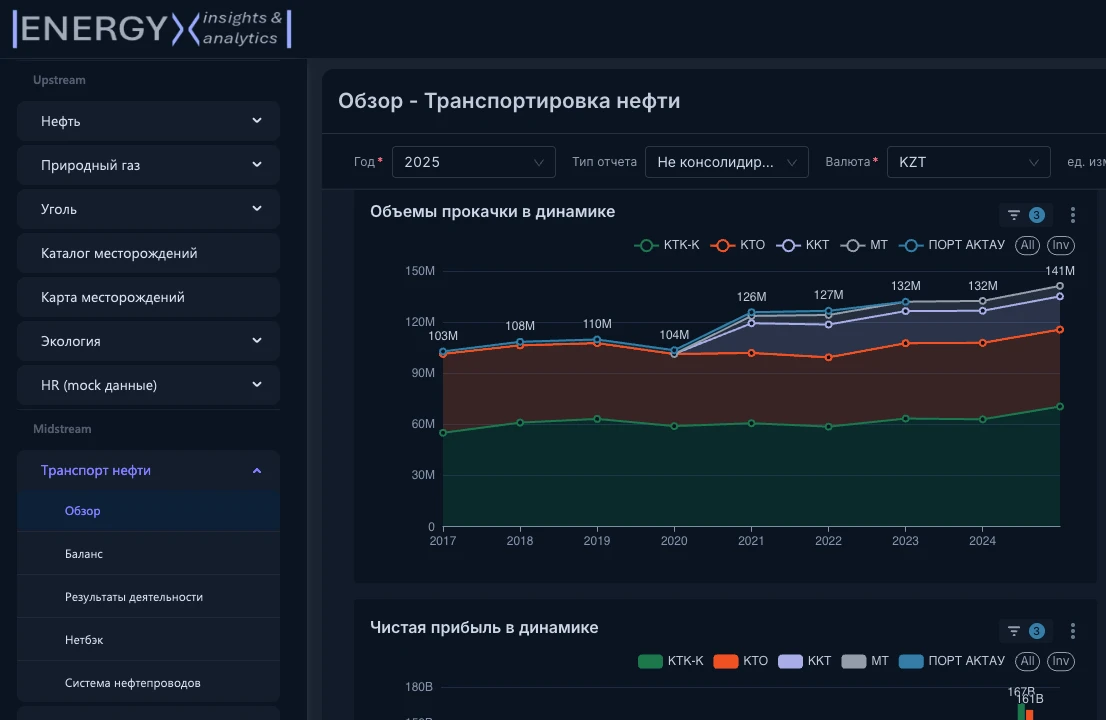Screen dimensions: 1106x720
Task: Click All button in profit chart legend
Action: 1027,661
